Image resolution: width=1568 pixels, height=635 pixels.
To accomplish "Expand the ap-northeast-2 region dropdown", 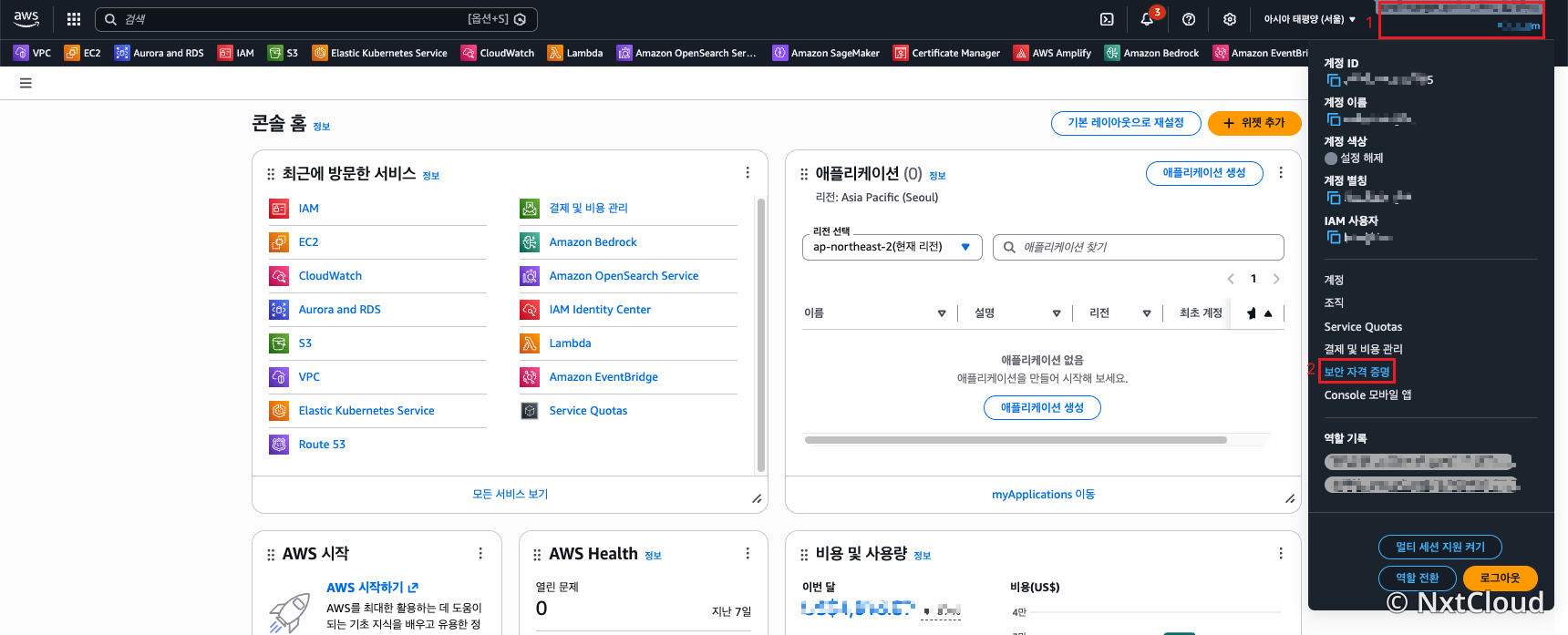I will point(892,247).
